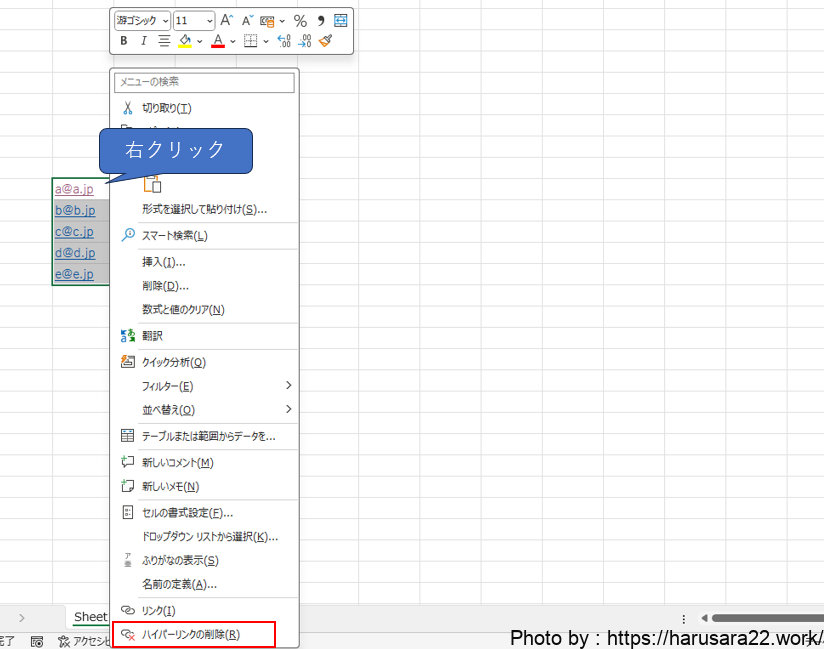Expand the フィルター submenu
Screen dimensions: 824x649
(x=205, y=386)
